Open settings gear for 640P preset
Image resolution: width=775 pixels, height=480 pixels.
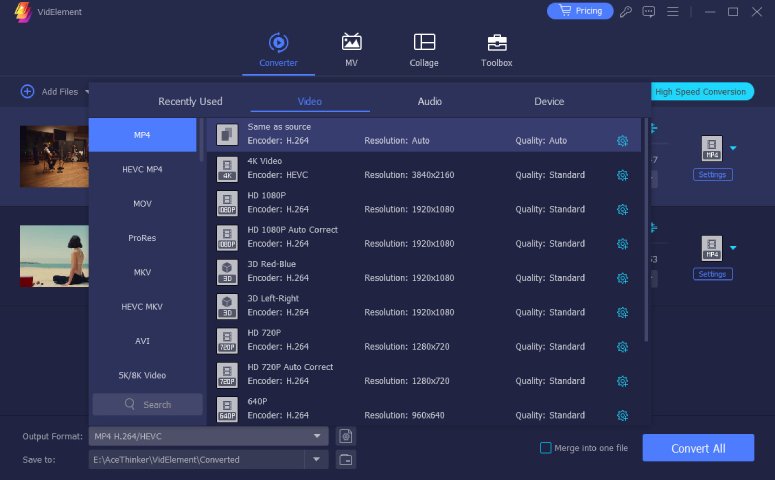pyautogui.click(x=622, y=415)
